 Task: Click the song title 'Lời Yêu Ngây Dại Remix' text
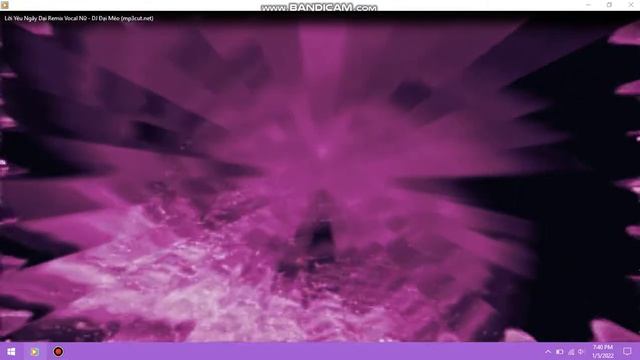point(33,18)
